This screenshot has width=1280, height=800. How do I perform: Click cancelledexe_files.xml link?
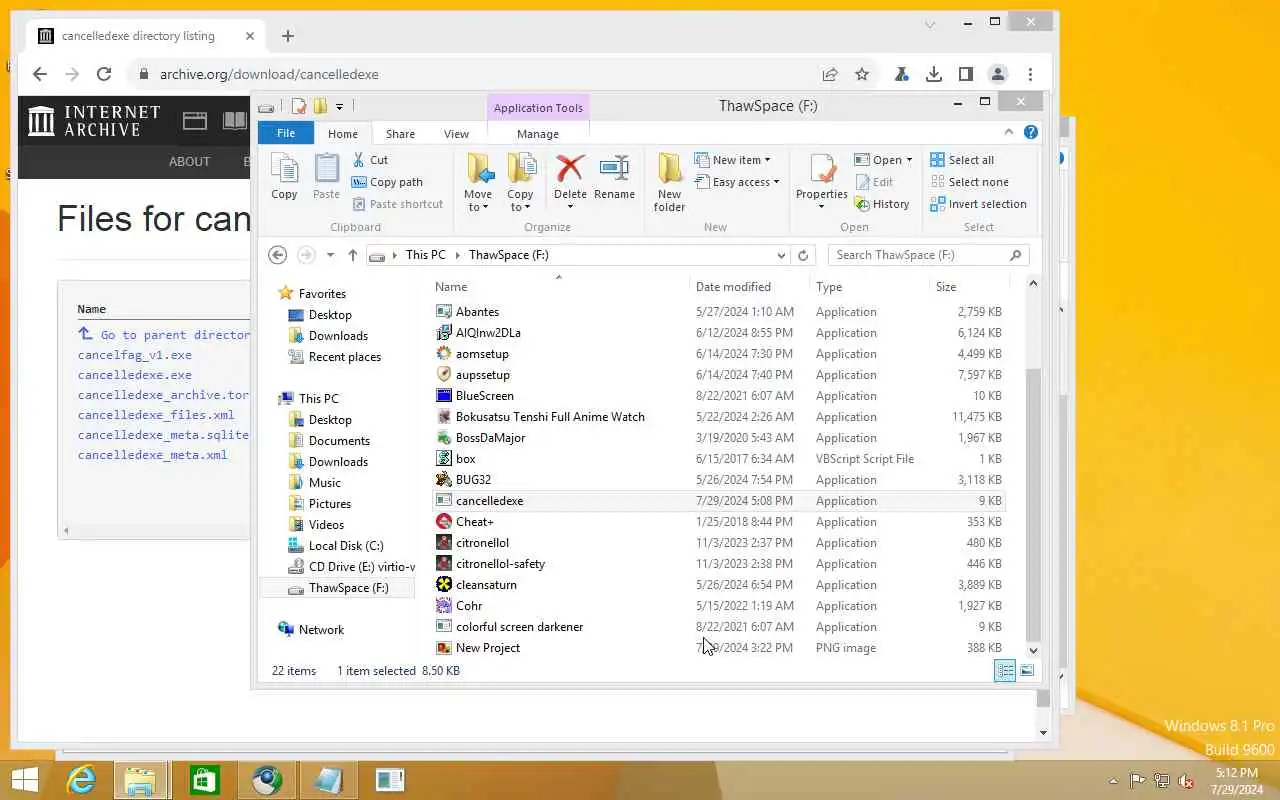coord(156,415)
